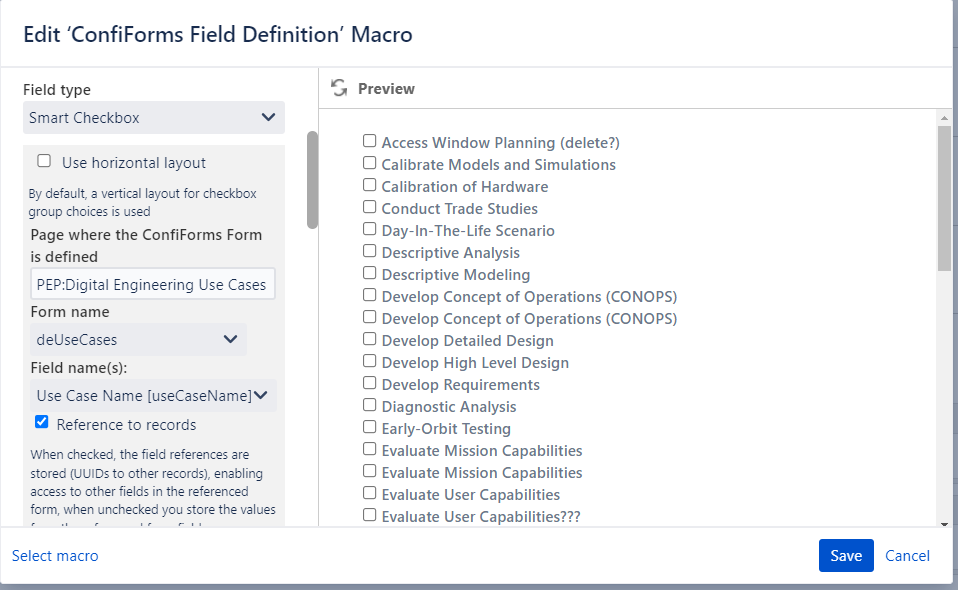
Task: Tick the Descriptive Modeling checkbox
Action: [369, 274]
